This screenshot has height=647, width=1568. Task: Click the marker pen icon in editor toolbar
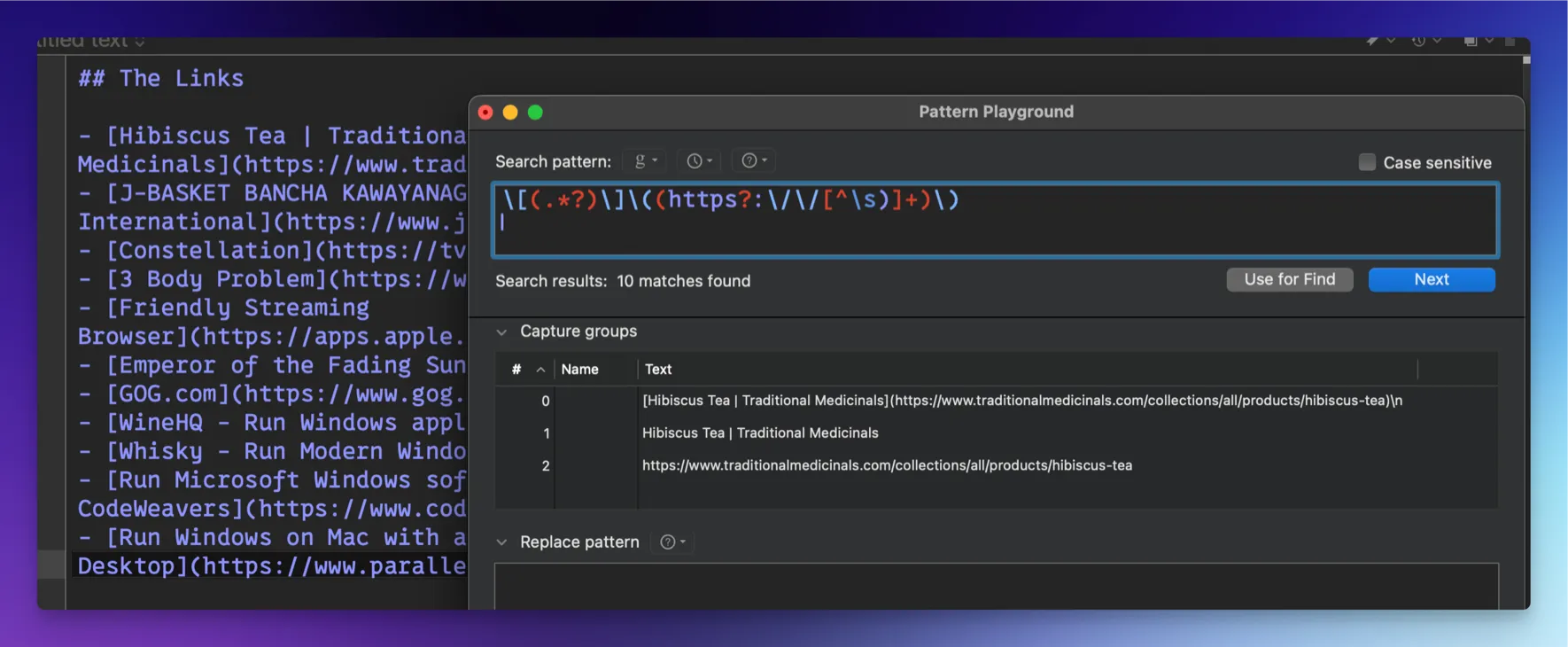[1373, 41]
